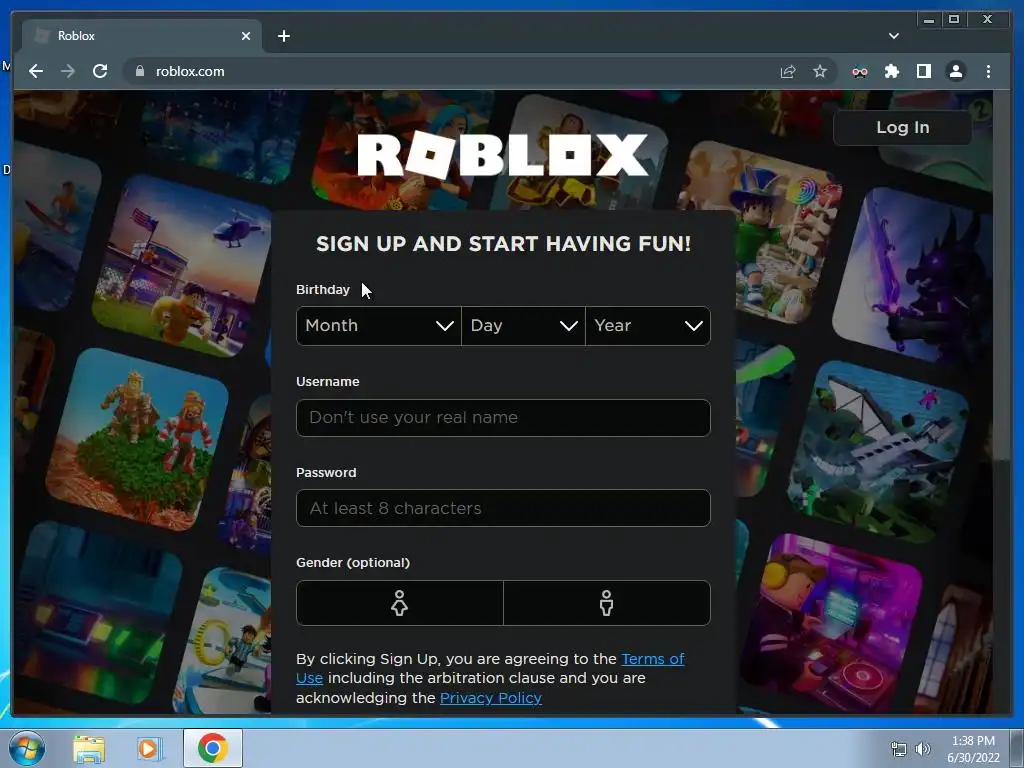
Task: View site info via the lock icon
Action: pos(139,71)
